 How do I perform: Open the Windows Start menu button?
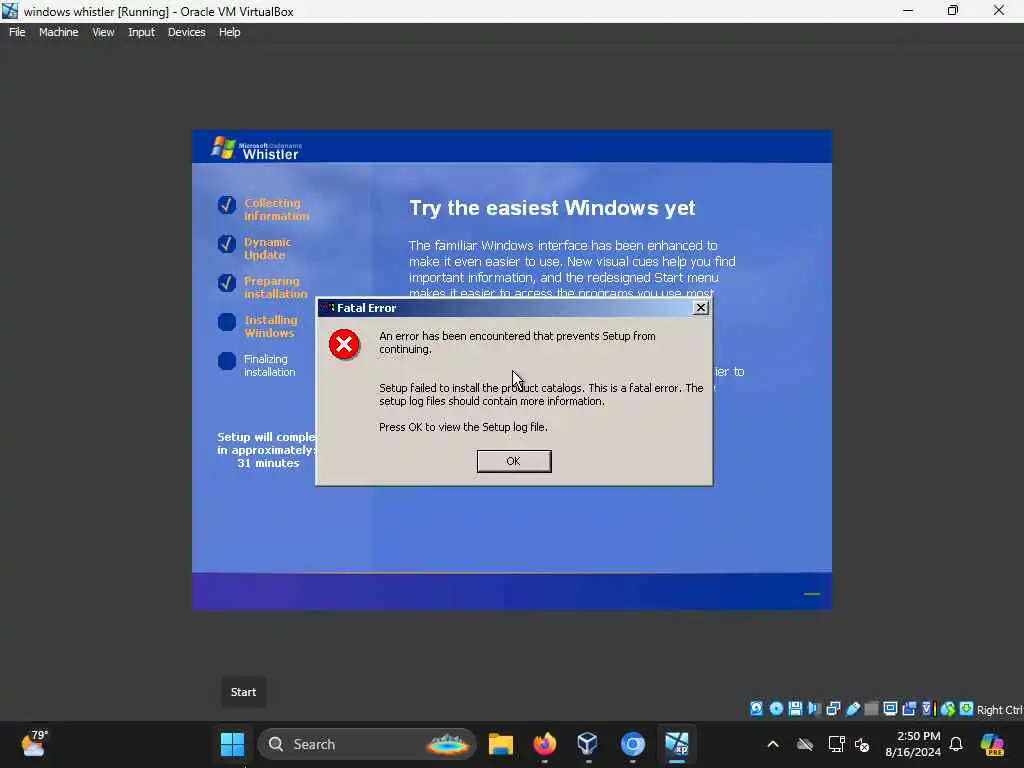pos(232,744)
